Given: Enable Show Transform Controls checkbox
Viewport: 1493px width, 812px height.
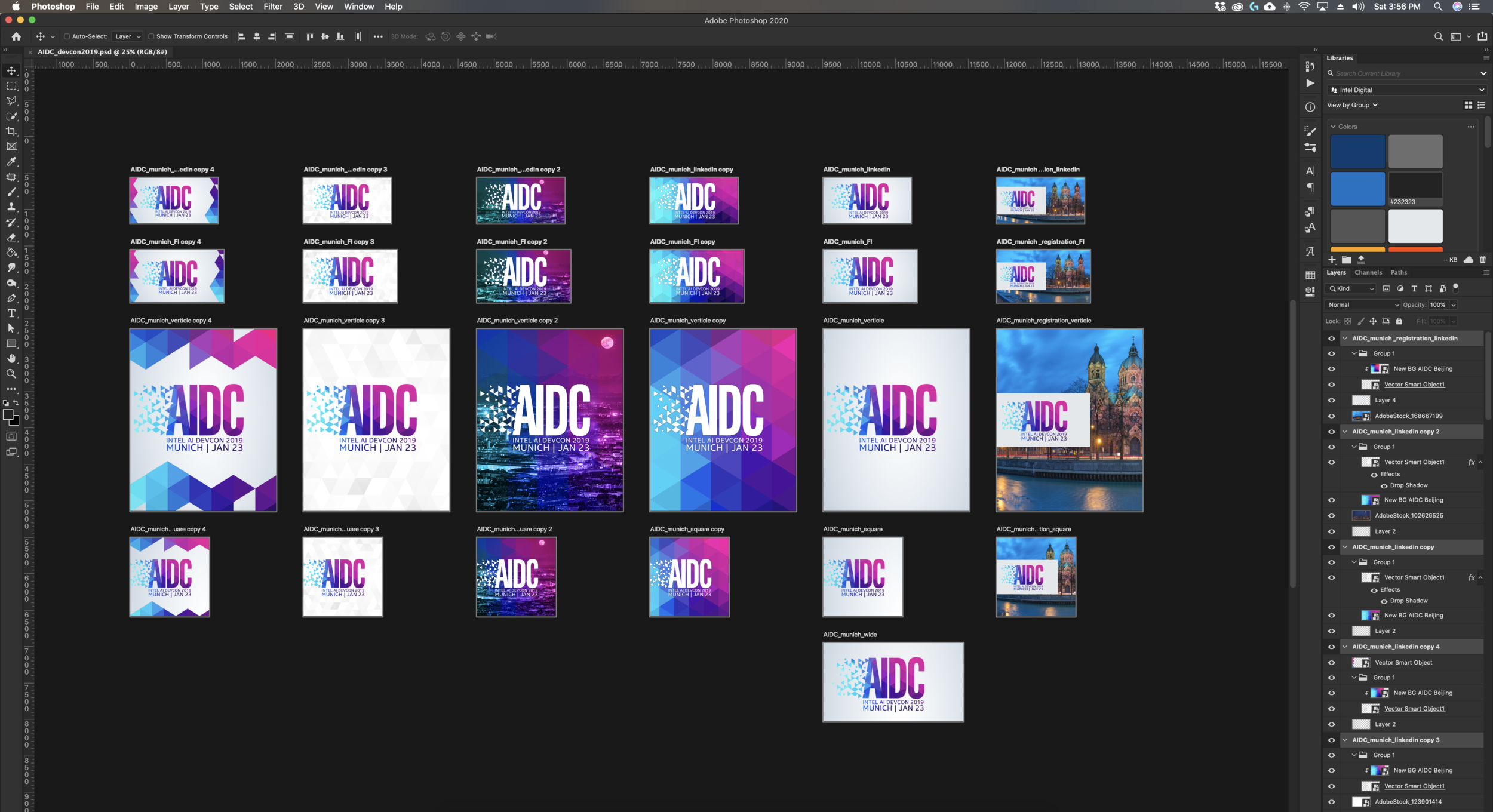Looking at the screenshot, I should click(151, 36).
